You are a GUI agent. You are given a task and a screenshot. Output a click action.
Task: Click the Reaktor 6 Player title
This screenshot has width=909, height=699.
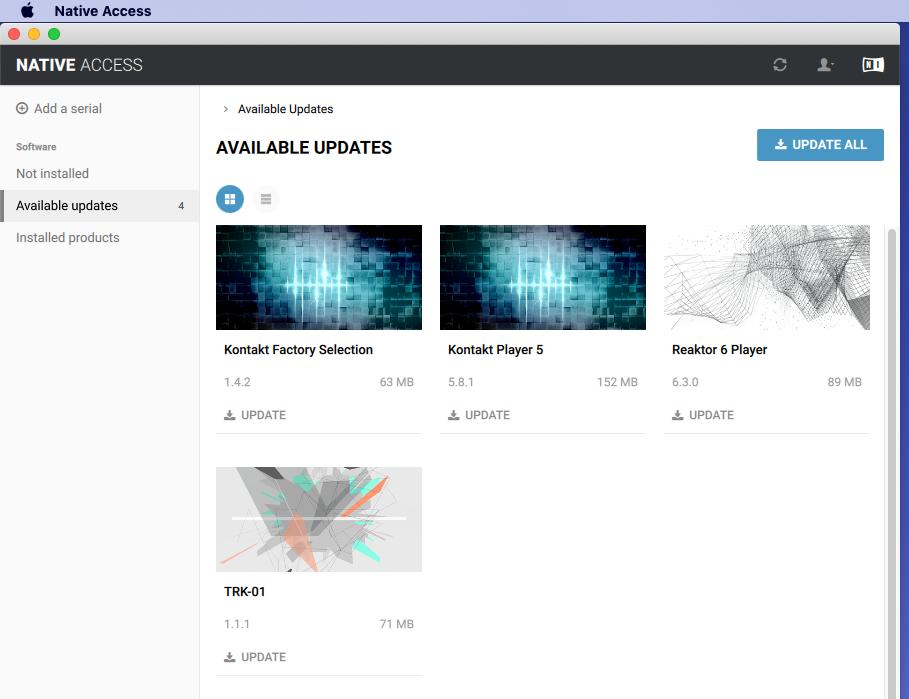pos(719,350)
